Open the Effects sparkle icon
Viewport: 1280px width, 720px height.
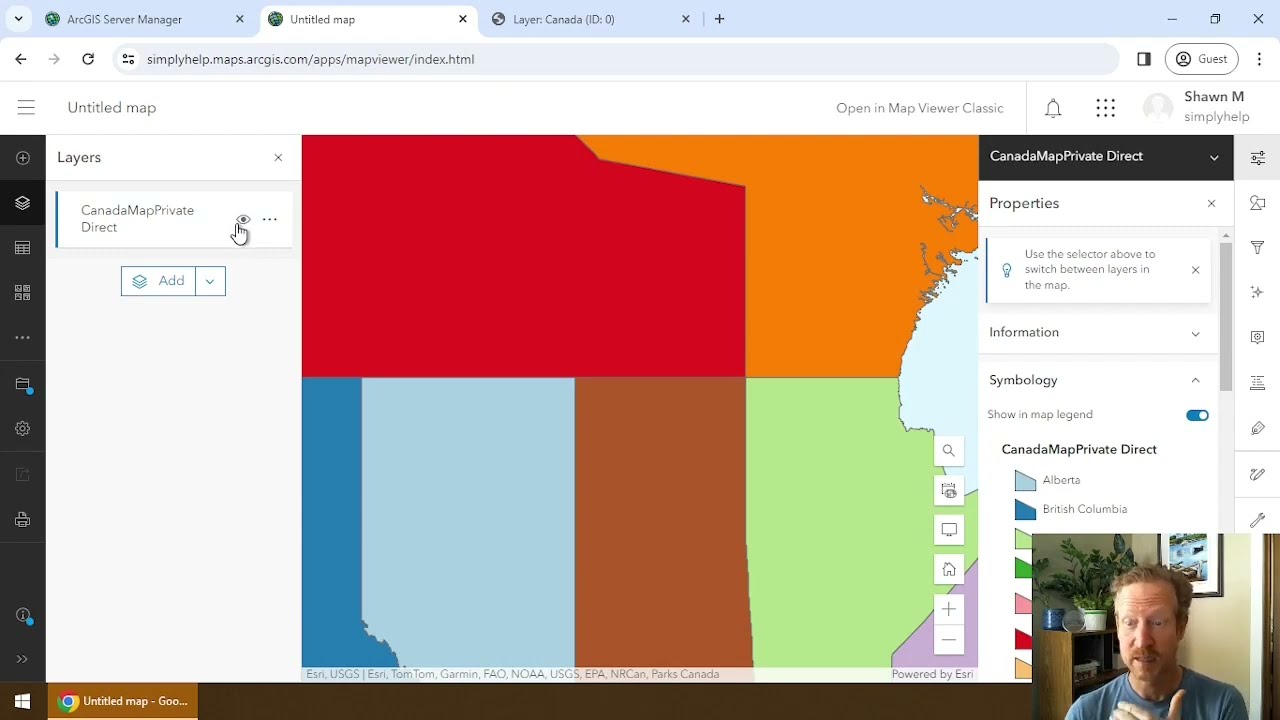coord(1257,292)
